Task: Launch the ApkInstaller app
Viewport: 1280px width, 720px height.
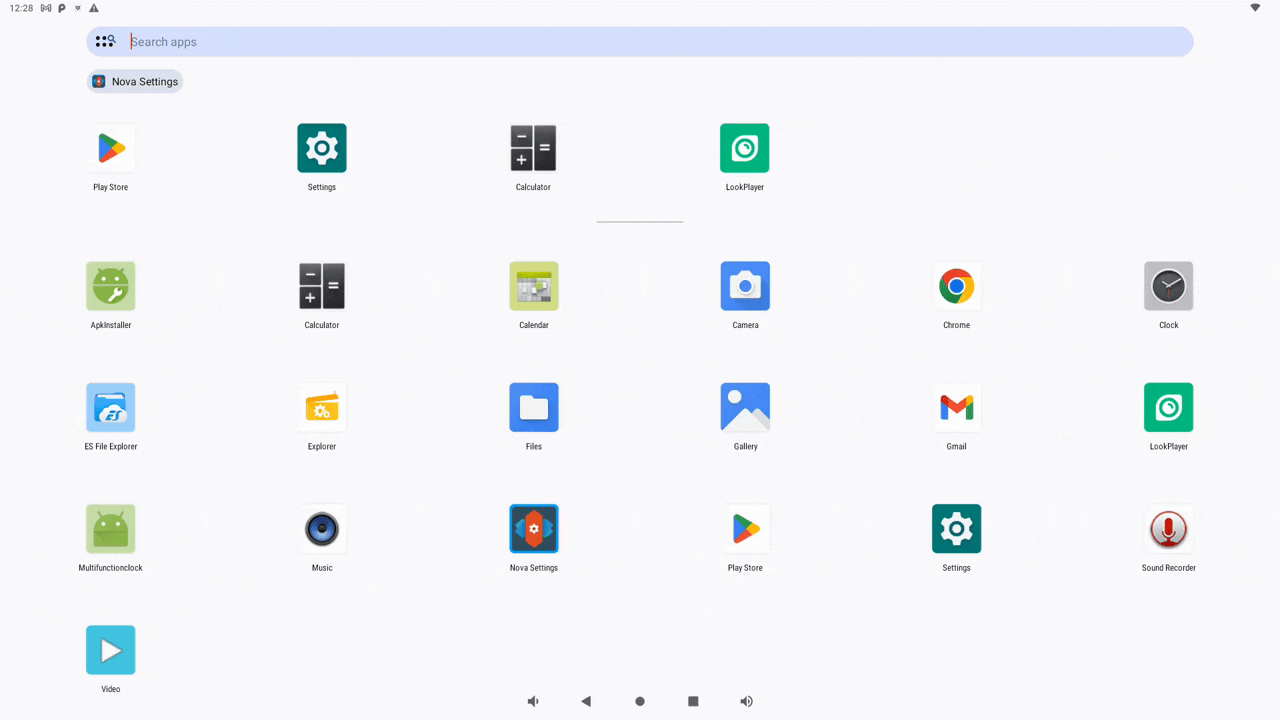Action: click(x=110, y=285)
